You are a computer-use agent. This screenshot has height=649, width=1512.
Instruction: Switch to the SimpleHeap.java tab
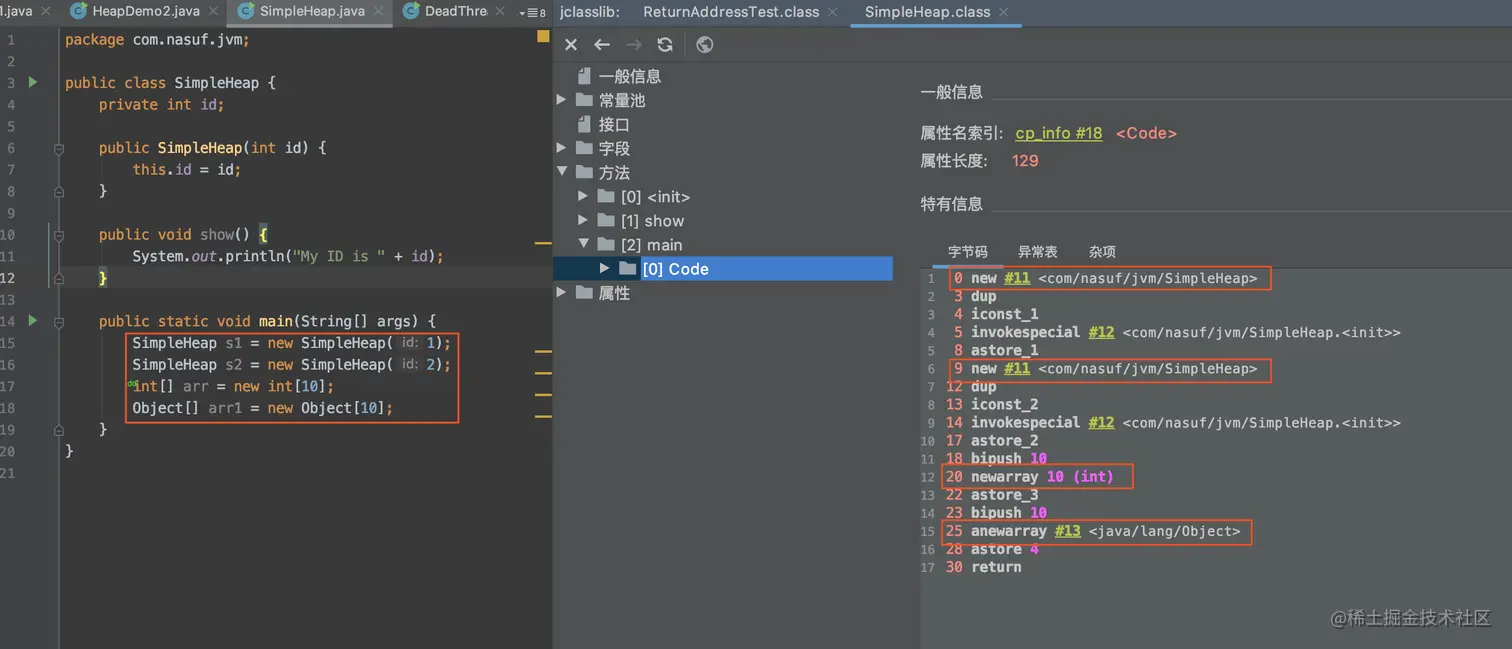(x=310, y=12)
